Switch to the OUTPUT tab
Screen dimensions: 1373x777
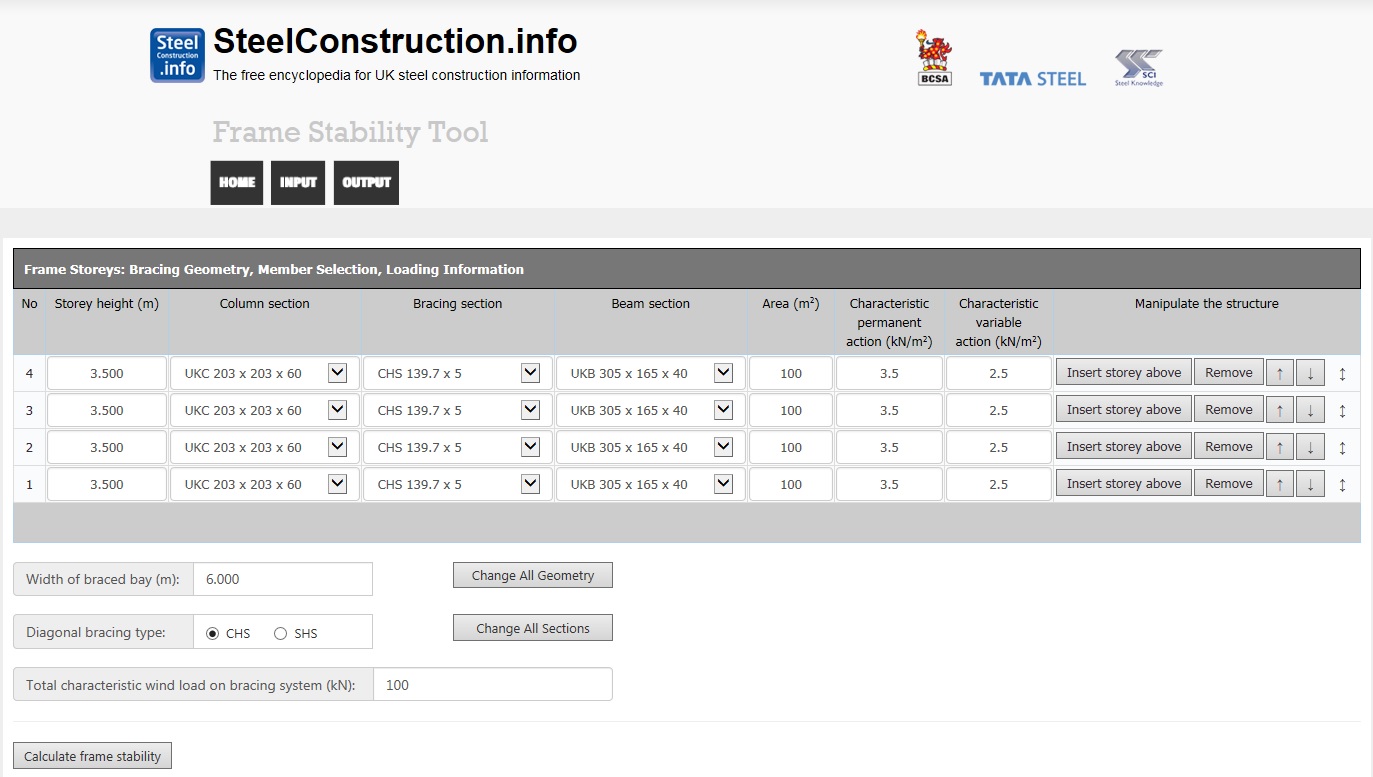click(x=366, y=183)
